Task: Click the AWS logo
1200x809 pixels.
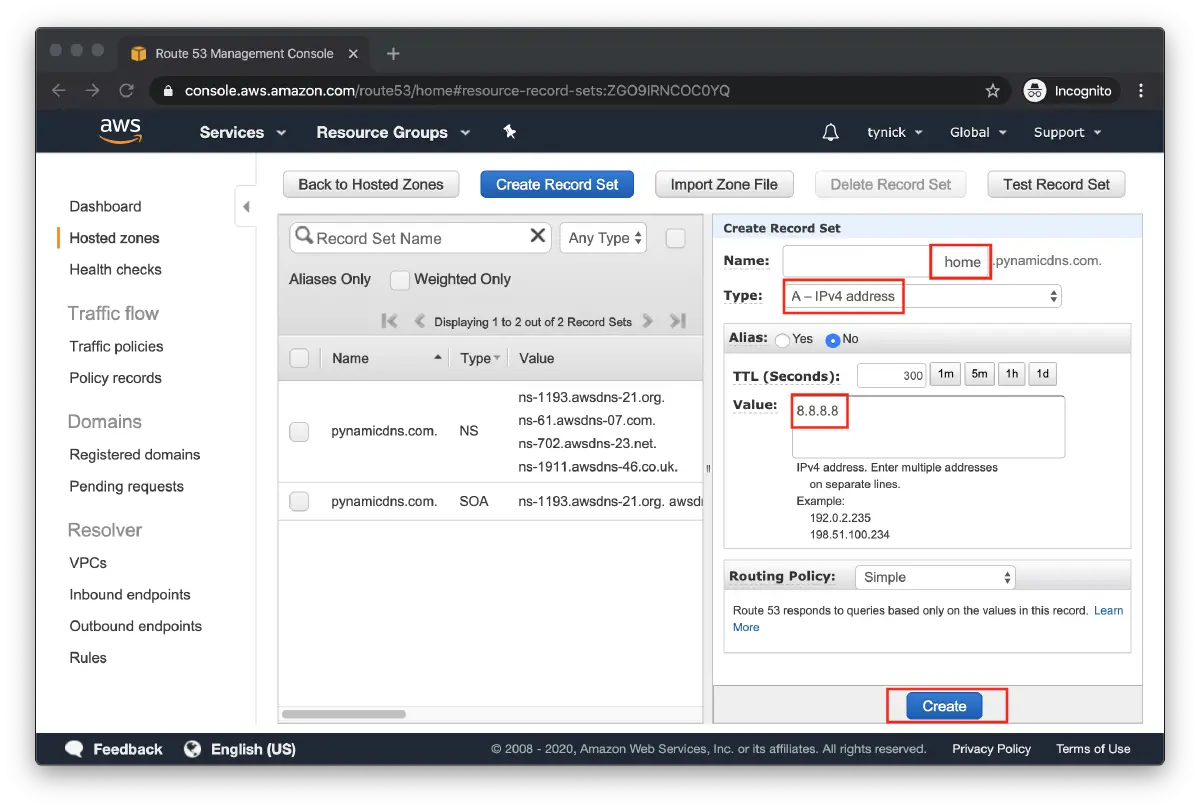Action: (120, 131)
